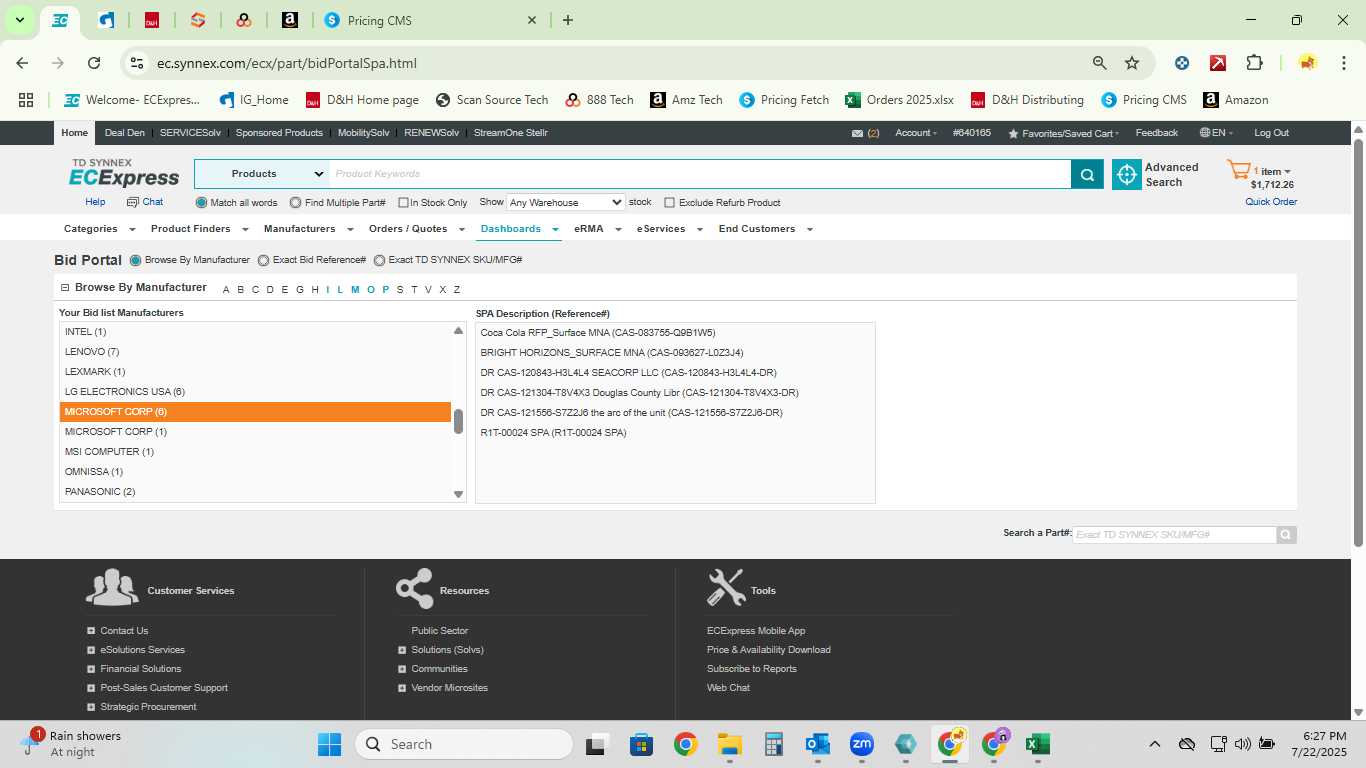Collapse the Browse By Manufacturer section
Viewport: 1366px width, 768px height.
[x=65, y=288]
